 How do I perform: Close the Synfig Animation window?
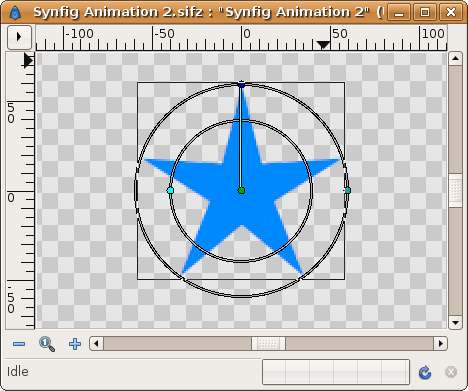coord(451,12)
